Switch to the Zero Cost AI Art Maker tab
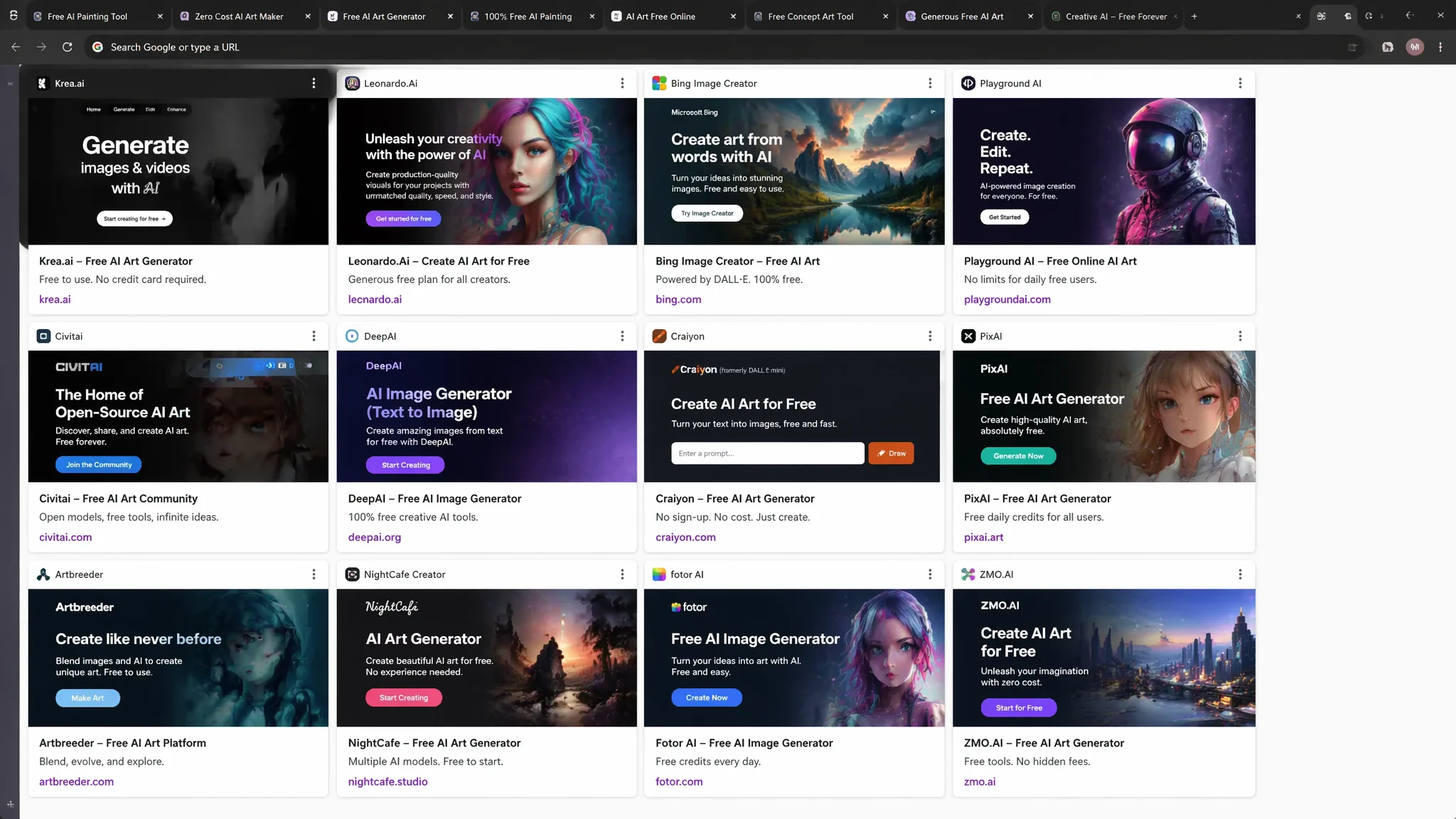Image resolution: width=1456 pixels, height=819 pixels. pos(238,16)
